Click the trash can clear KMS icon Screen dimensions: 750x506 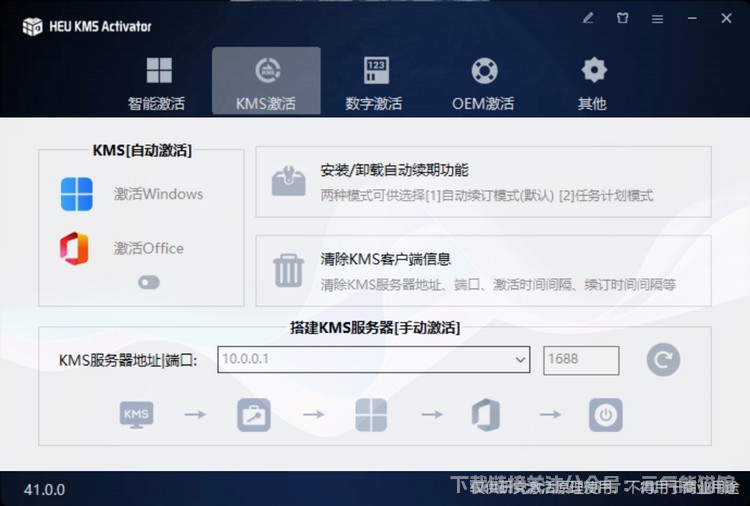[289, 270]
